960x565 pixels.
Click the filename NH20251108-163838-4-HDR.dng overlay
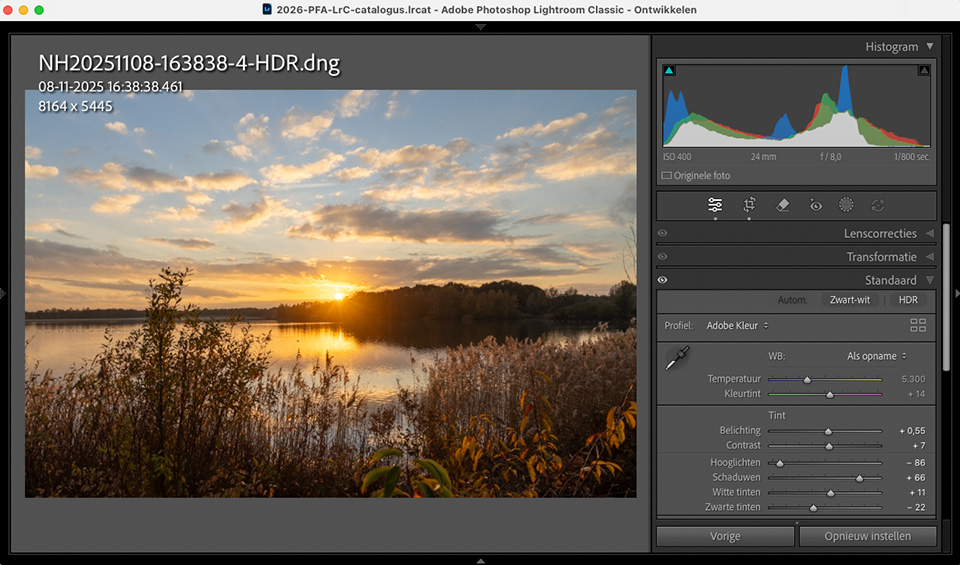click(x=189, y=63)
